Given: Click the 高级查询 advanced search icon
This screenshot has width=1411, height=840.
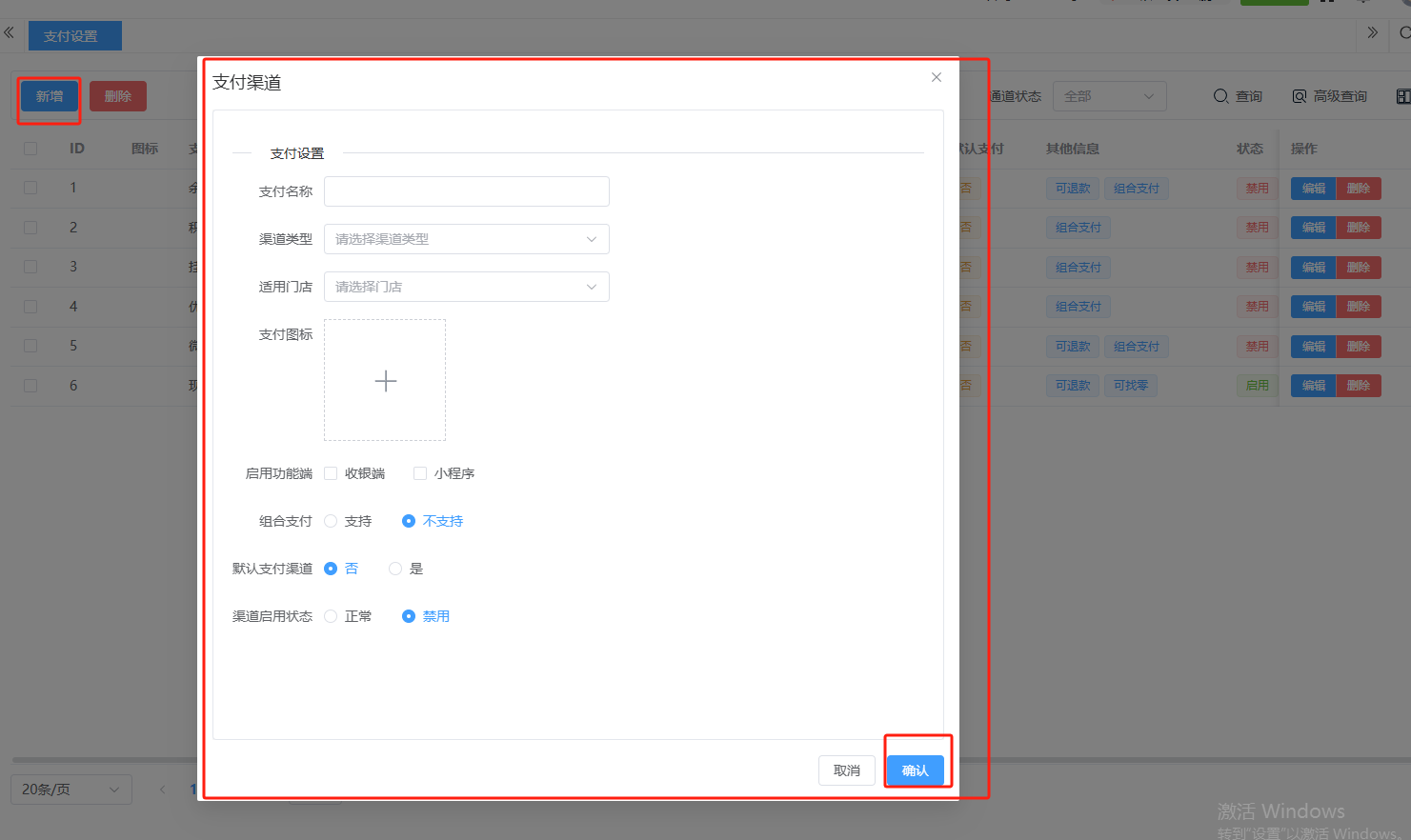Looking at the screenshot, I should click(1300, 96).
